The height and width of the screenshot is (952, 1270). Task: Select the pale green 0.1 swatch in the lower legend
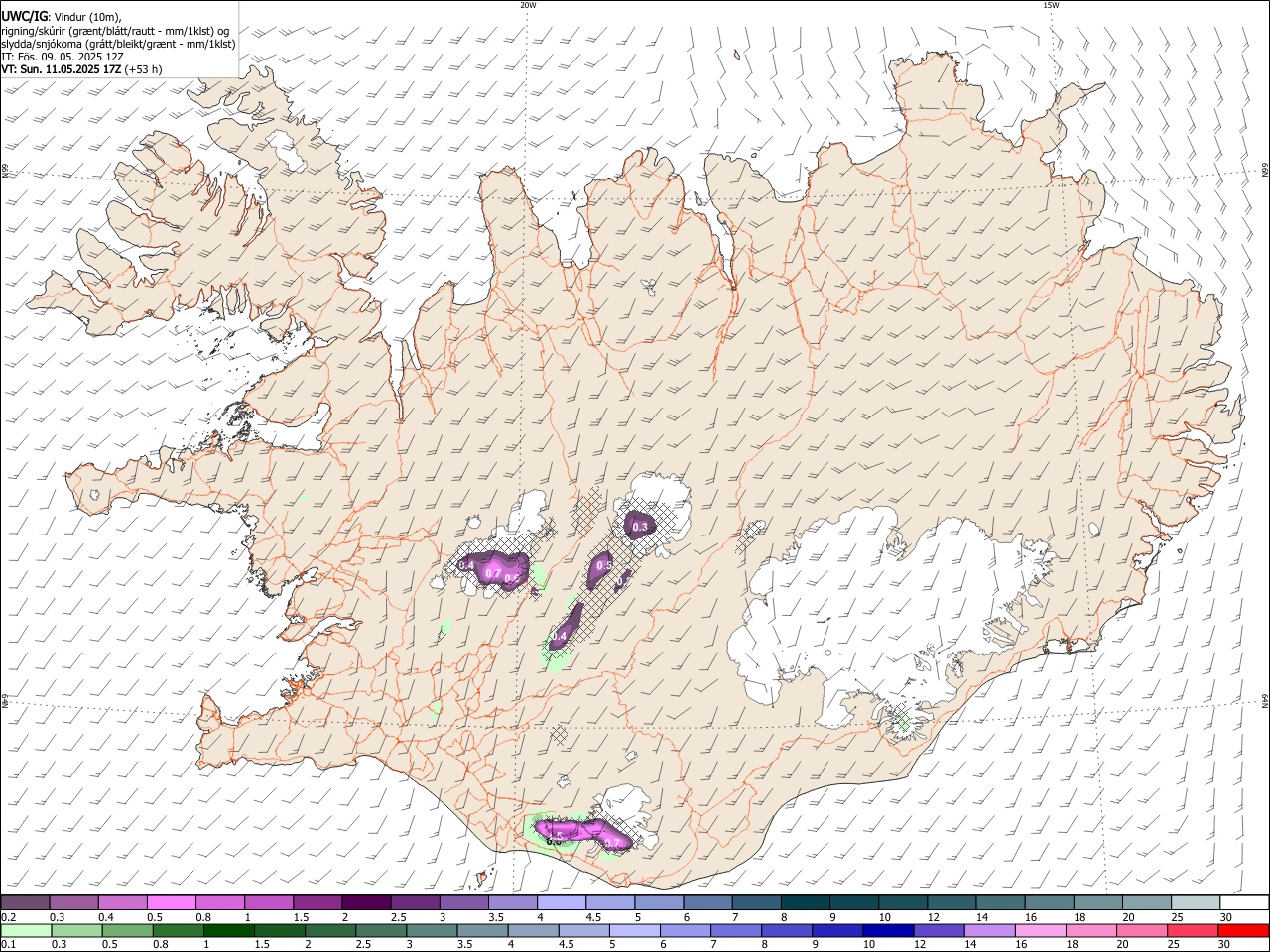click(x=27, y=930)
